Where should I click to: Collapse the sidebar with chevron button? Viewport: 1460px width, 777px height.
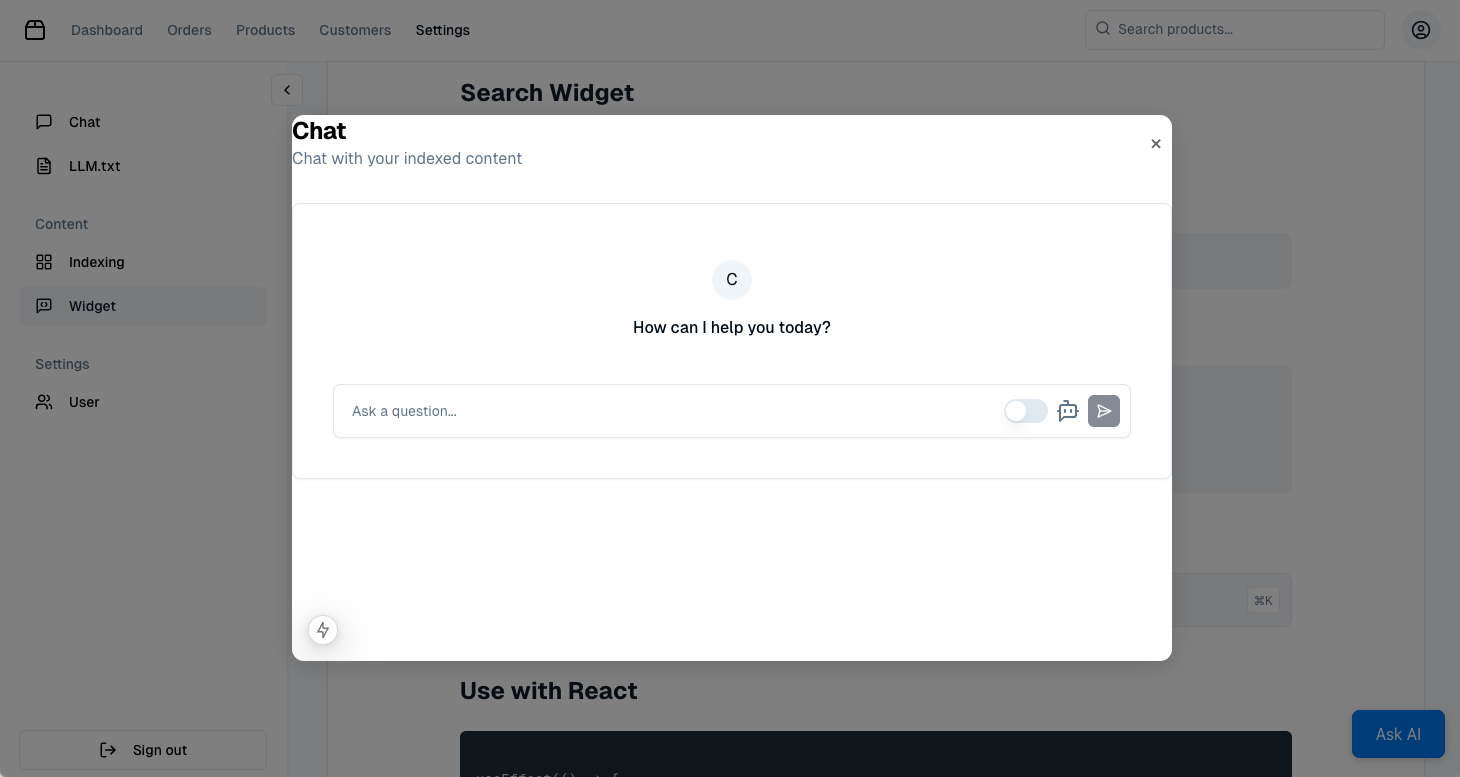coord(286,90)
